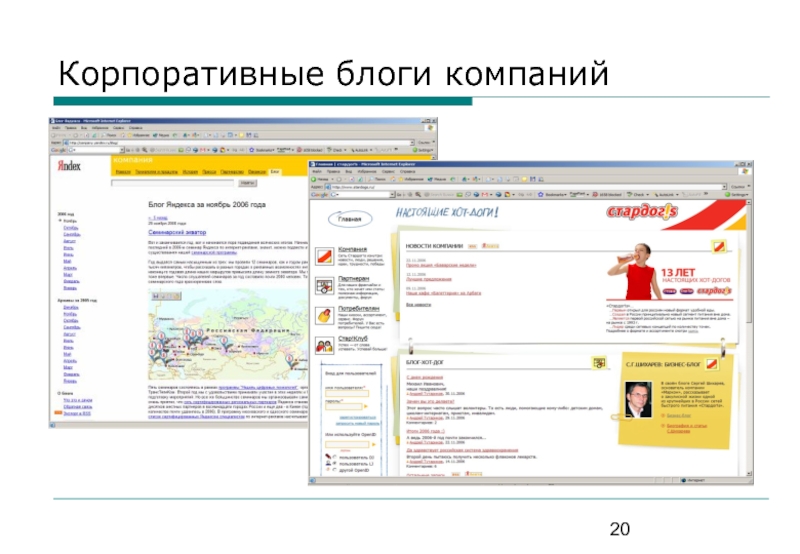The image size is (800, 554).
Task: Click the password input field in login box
Action: click(x=343, y=407)
